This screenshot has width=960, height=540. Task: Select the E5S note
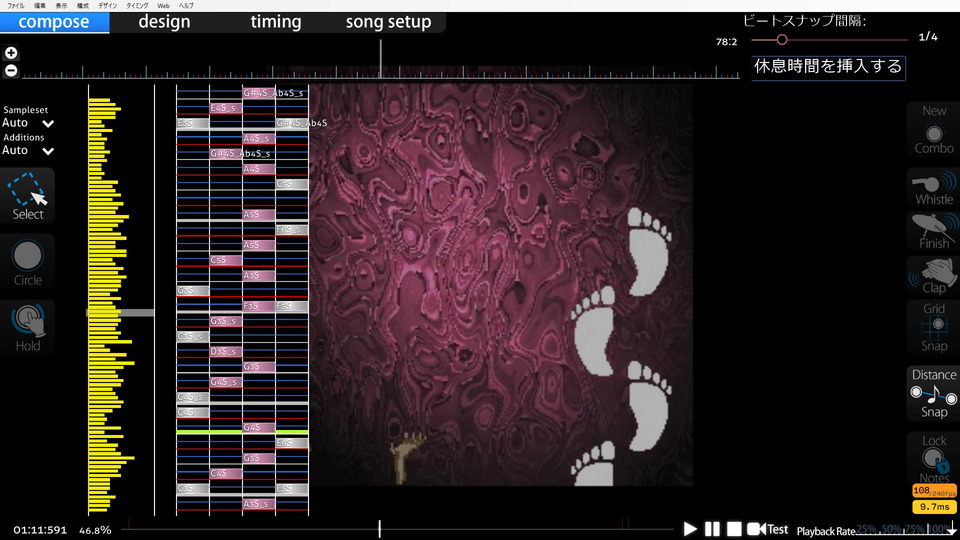(291, 489)
